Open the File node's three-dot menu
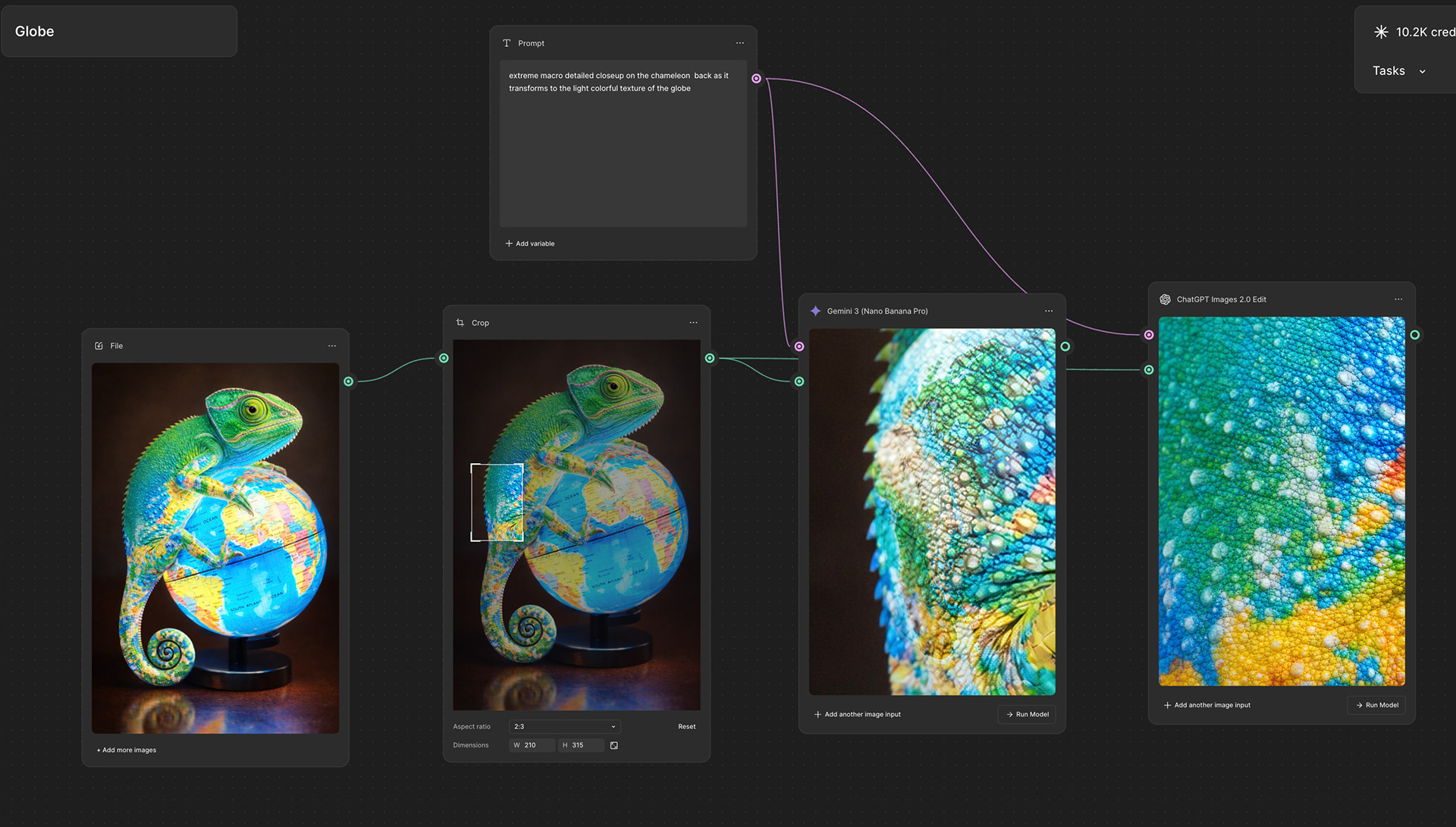The image size is (1456, 827). [x=331, y=346]
